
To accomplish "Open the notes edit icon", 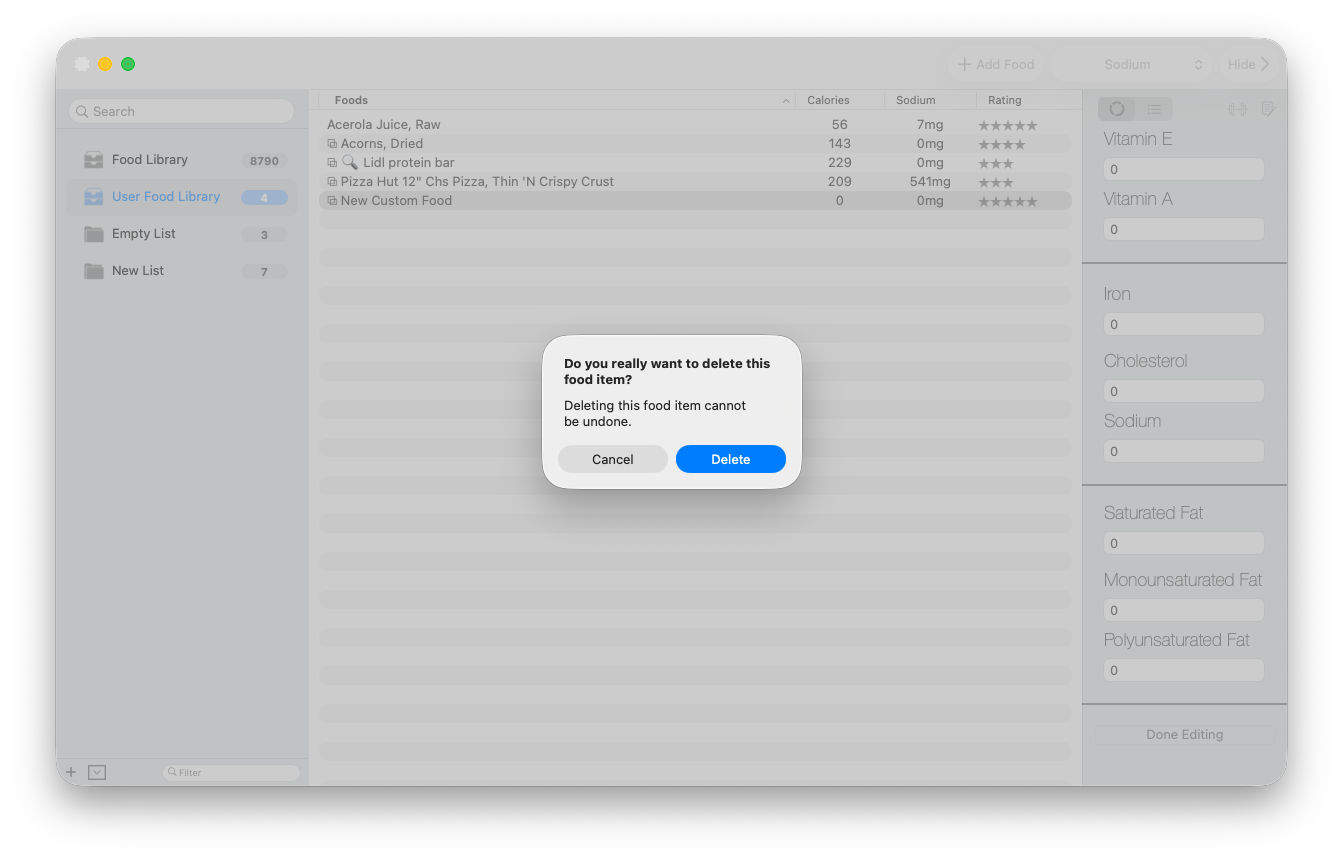I will [1267, 109].
